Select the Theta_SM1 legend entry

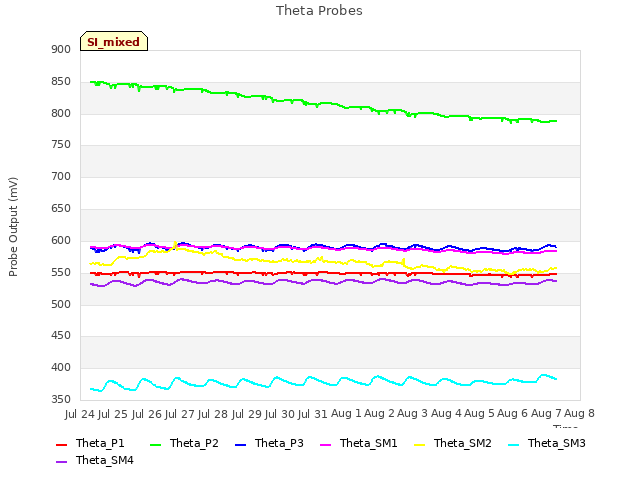pyautogui.click(x=359, y=443)
